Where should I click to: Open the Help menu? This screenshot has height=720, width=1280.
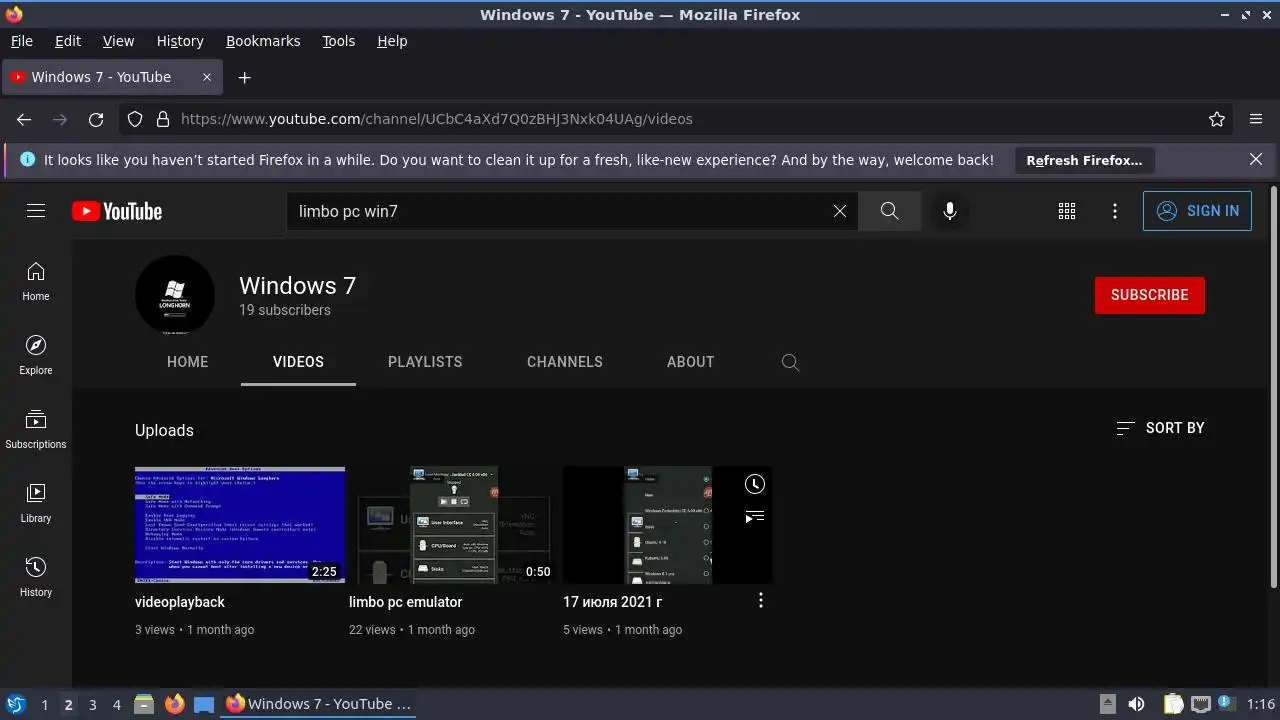coord(392,41)
